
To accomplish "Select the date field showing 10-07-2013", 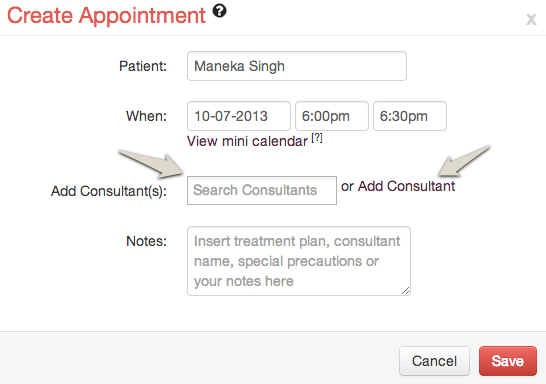I will click(239, 116).
